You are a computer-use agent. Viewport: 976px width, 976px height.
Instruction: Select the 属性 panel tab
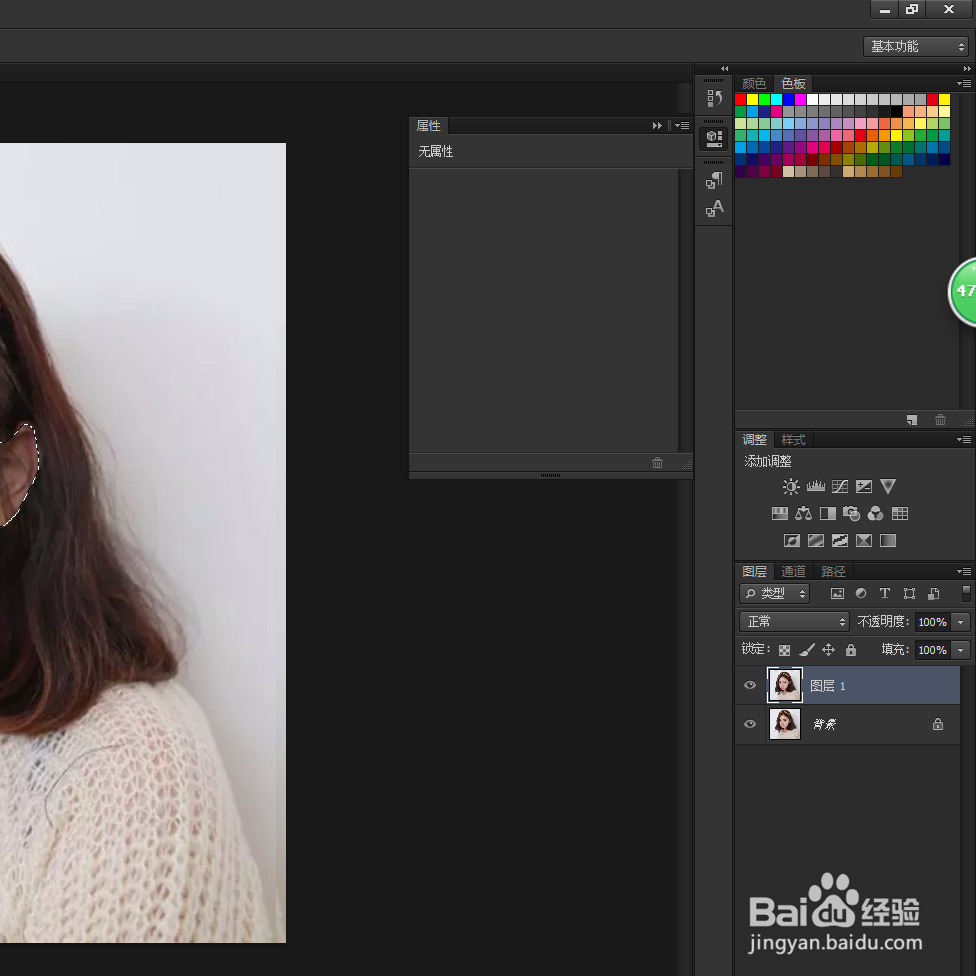(428, 126)
